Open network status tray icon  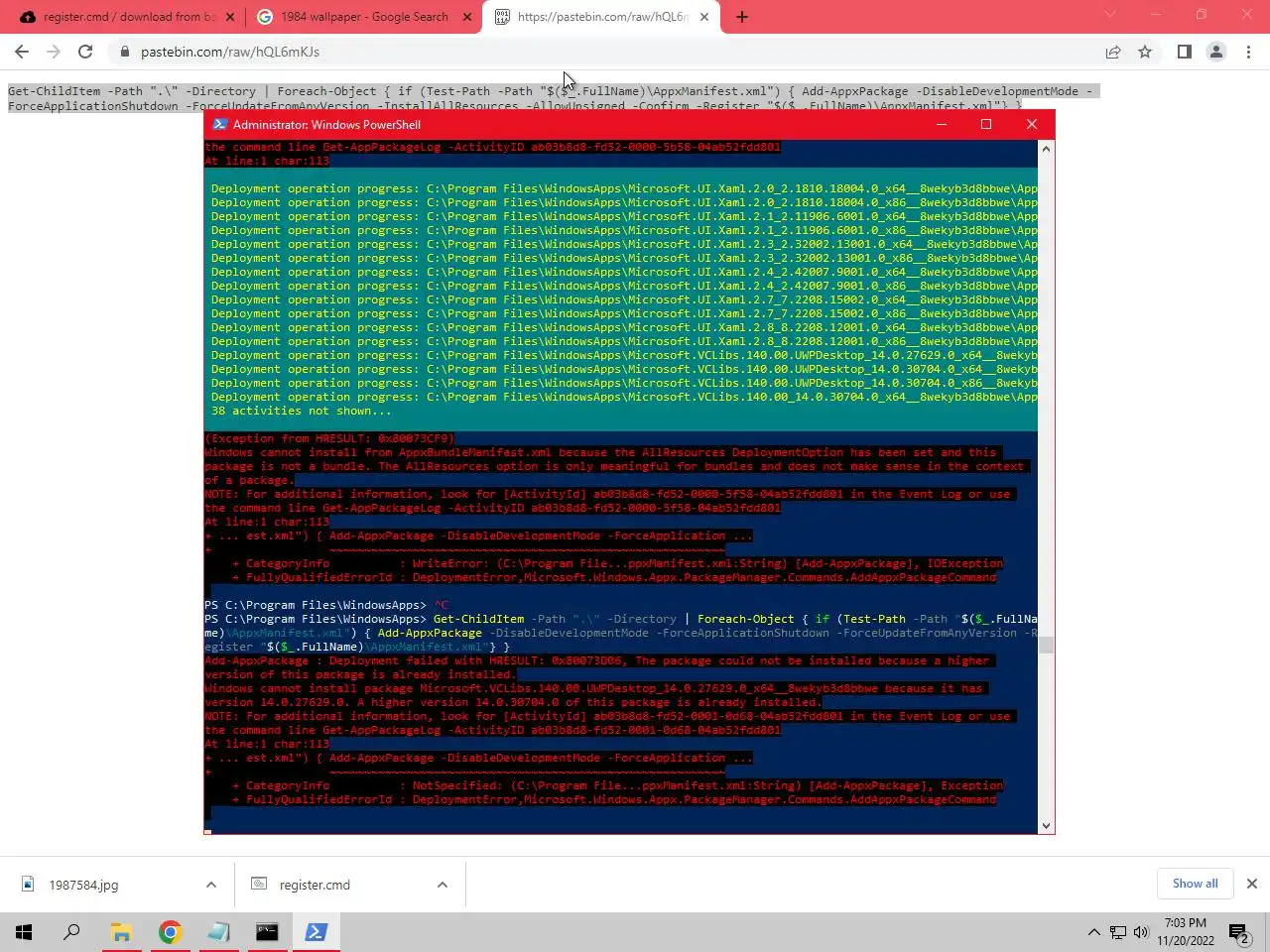1118,932
